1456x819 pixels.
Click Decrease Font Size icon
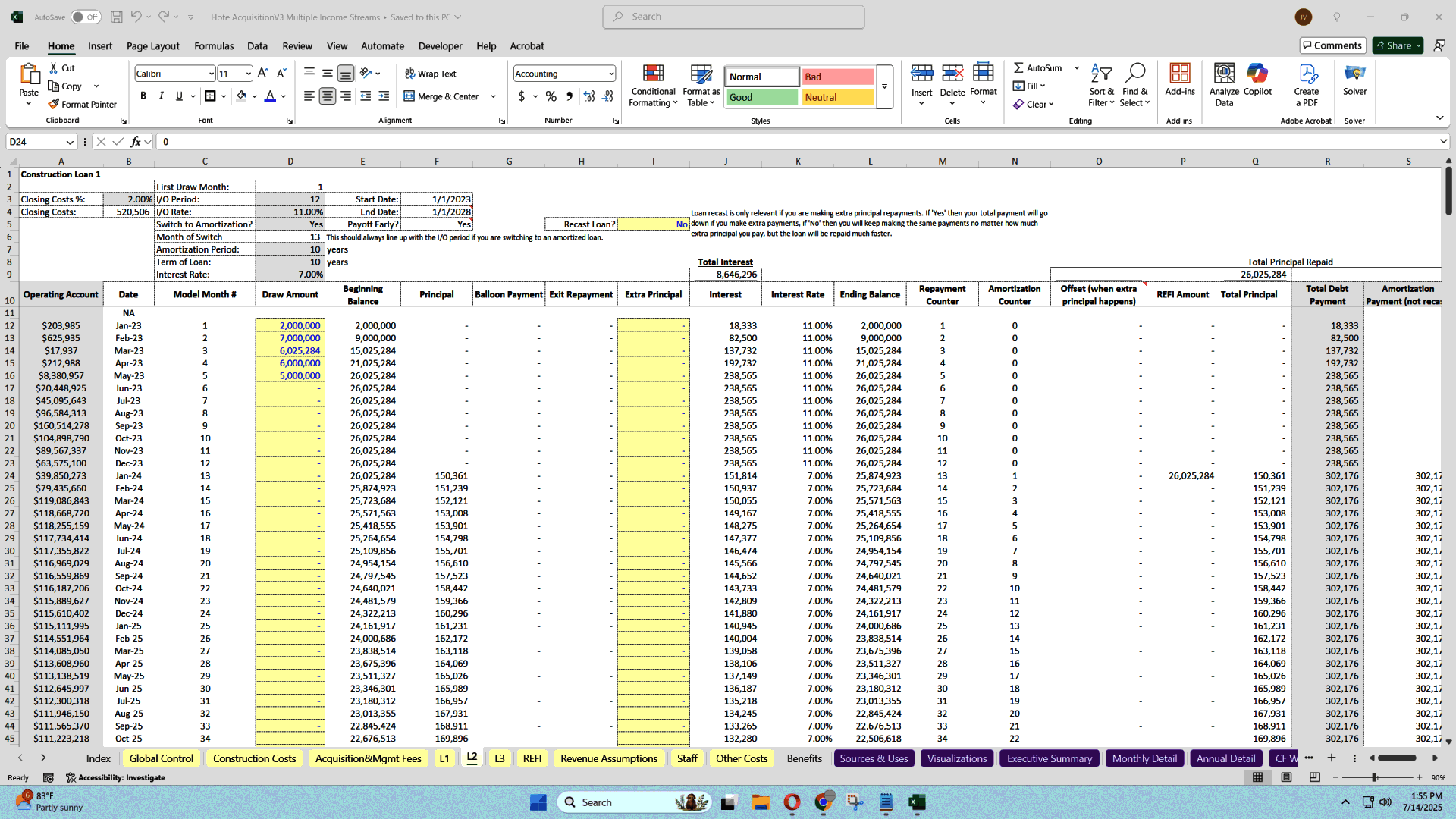click(x=281, y=73)
